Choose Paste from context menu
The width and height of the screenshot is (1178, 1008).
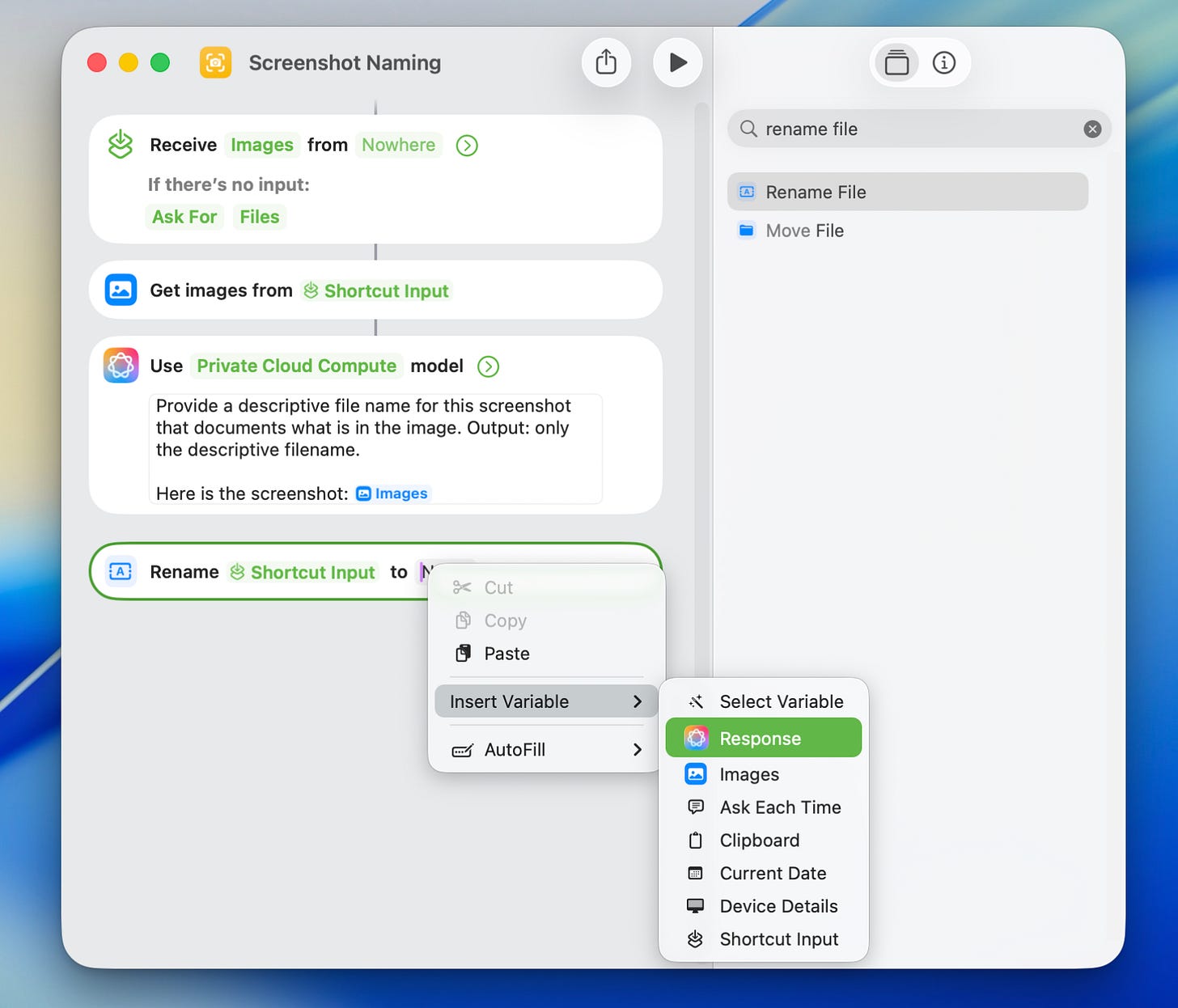(547, 654)
